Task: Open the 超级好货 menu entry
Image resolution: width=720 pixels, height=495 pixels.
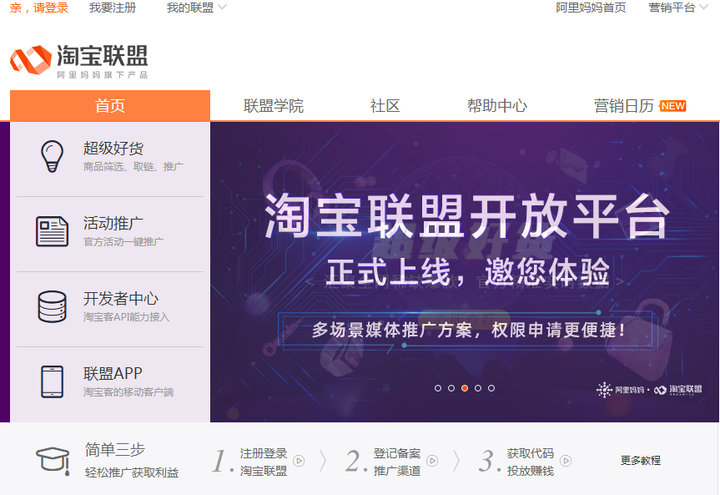Action: click(110, 158)
